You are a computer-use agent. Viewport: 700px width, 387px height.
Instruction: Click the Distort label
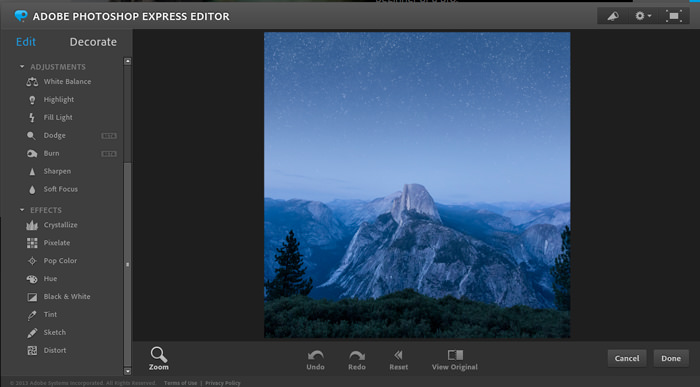coord(55,350)
